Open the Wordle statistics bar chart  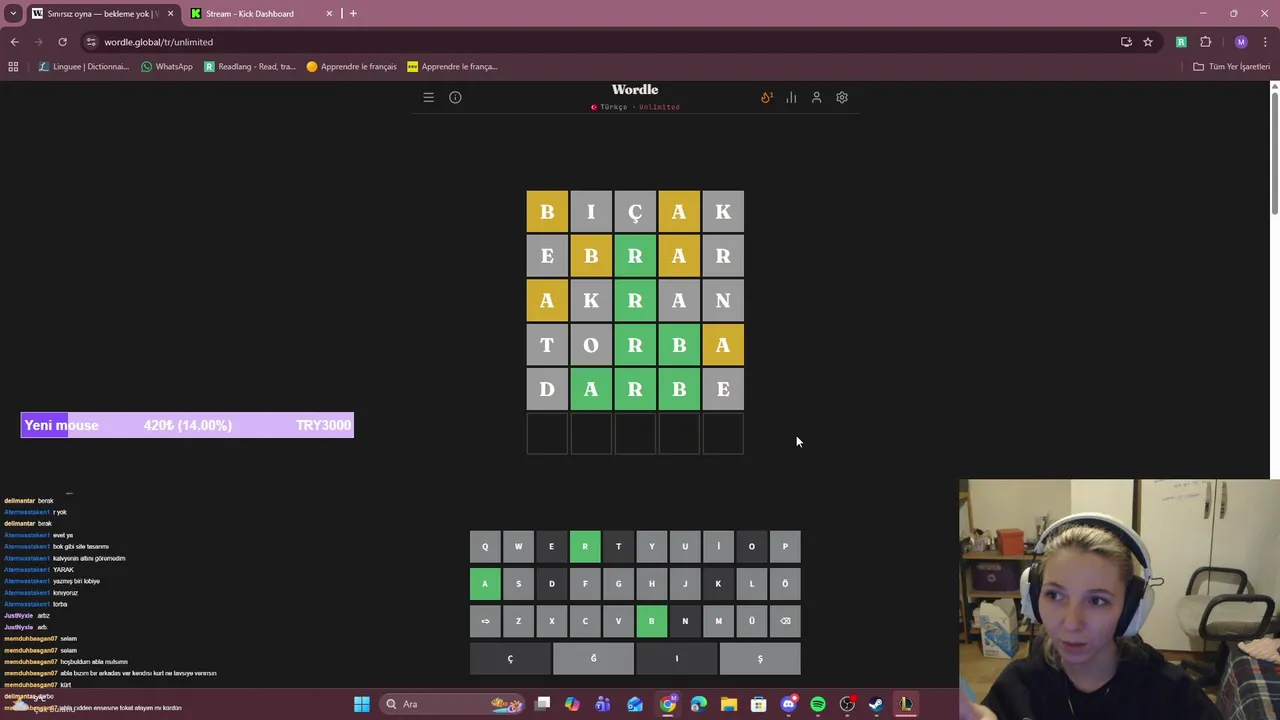791,97
